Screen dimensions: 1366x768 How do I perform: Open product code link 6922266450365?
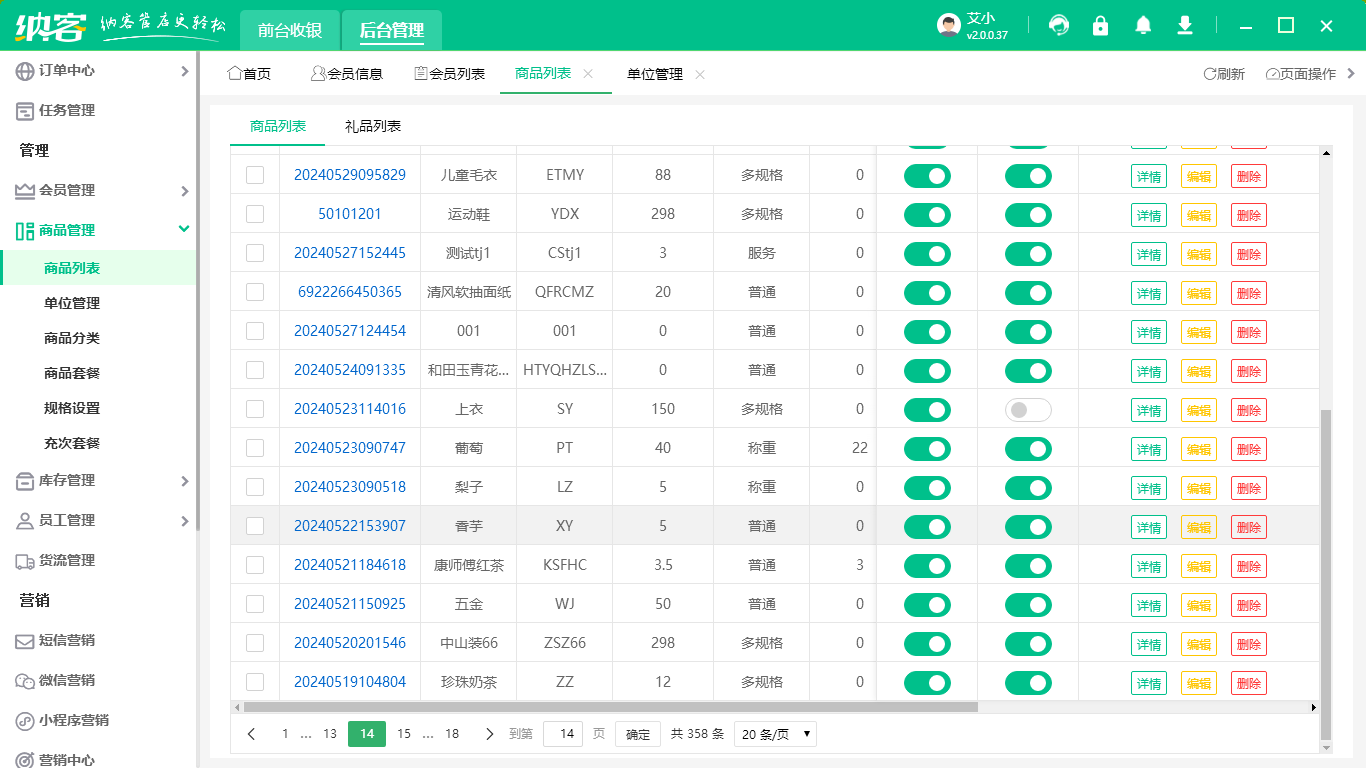[x=350, y=292]
